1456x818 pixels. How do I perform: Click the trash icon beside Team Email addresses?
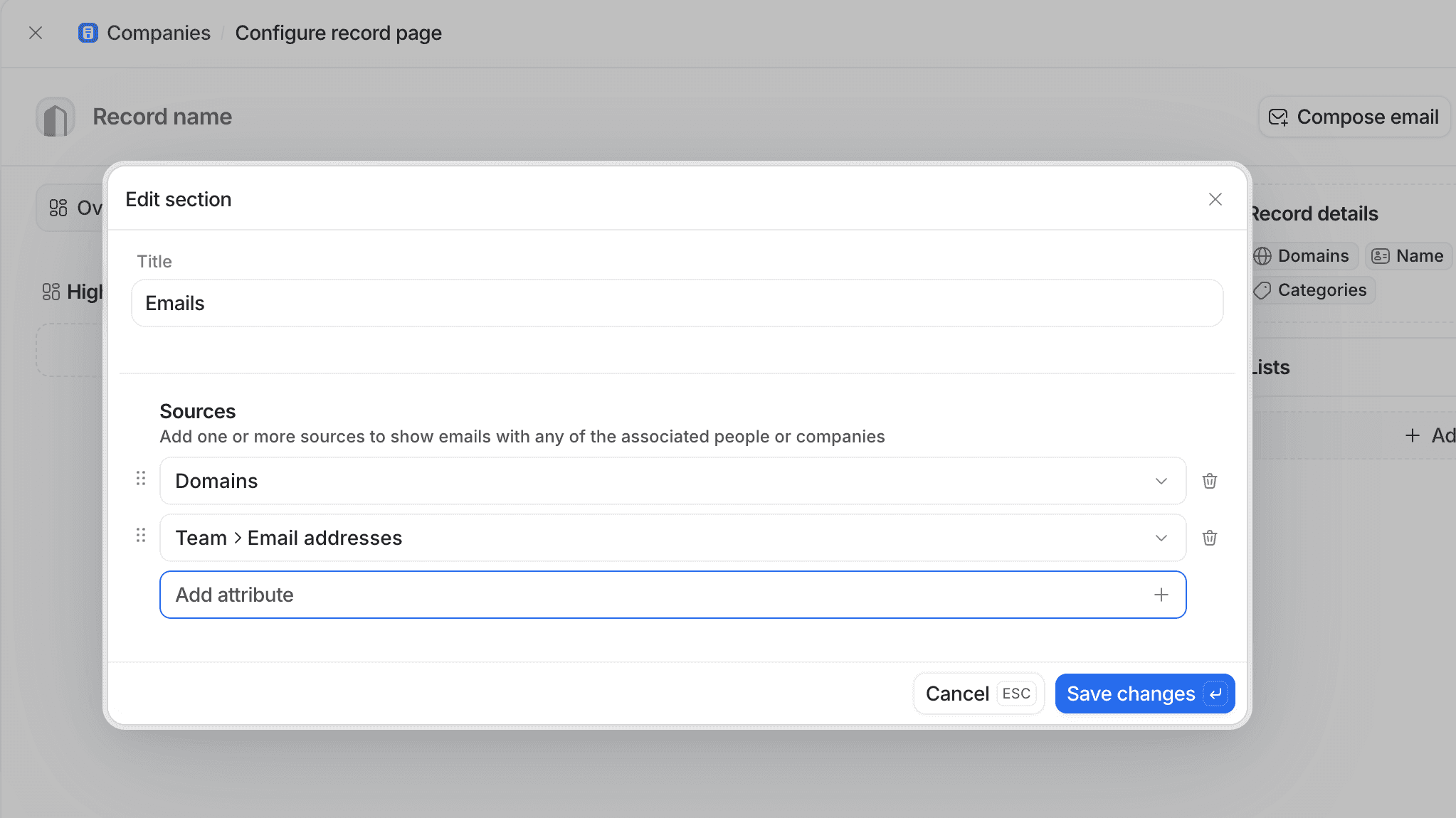[1209, 538]
